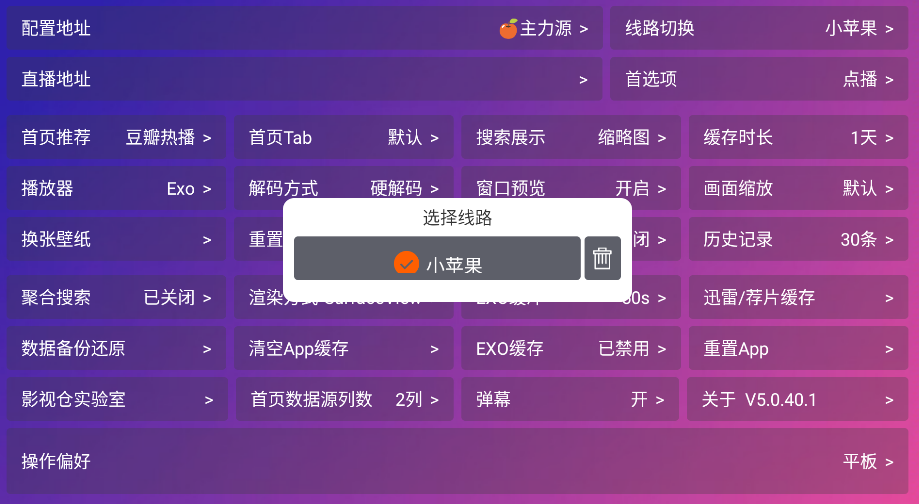This screenshot has width=919, height=504.
Task: Open 首选项 selector showing 点播
Action: point(759,79)
